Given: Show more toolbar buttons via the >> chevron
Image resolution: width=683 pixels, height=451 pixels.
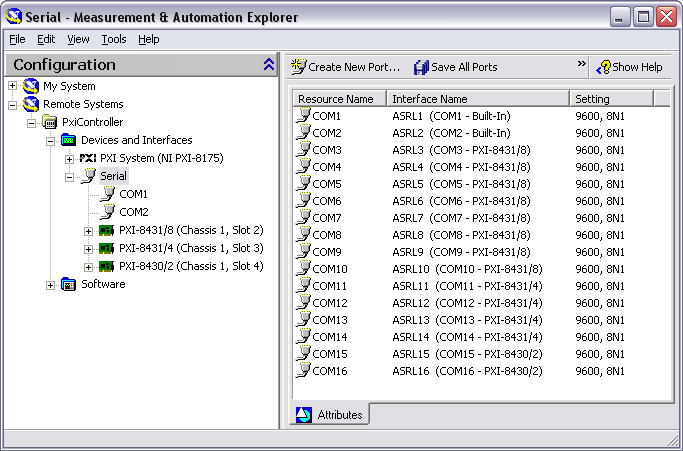Looking at the screenshot, I should [x=582, y=64].
